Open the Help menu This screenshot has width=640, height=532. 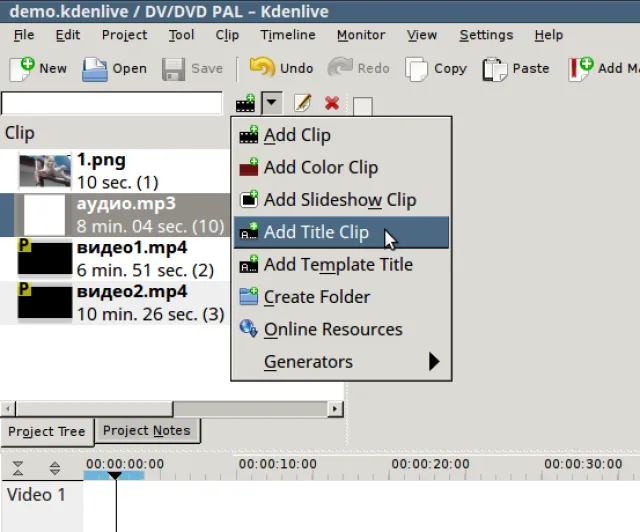pos(549,35)
